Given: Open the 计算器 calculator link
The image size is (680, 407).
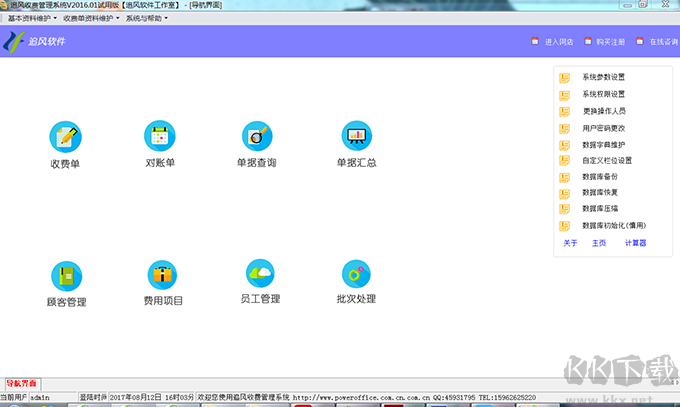Looking at the screenshot, I should pos(635,242).
